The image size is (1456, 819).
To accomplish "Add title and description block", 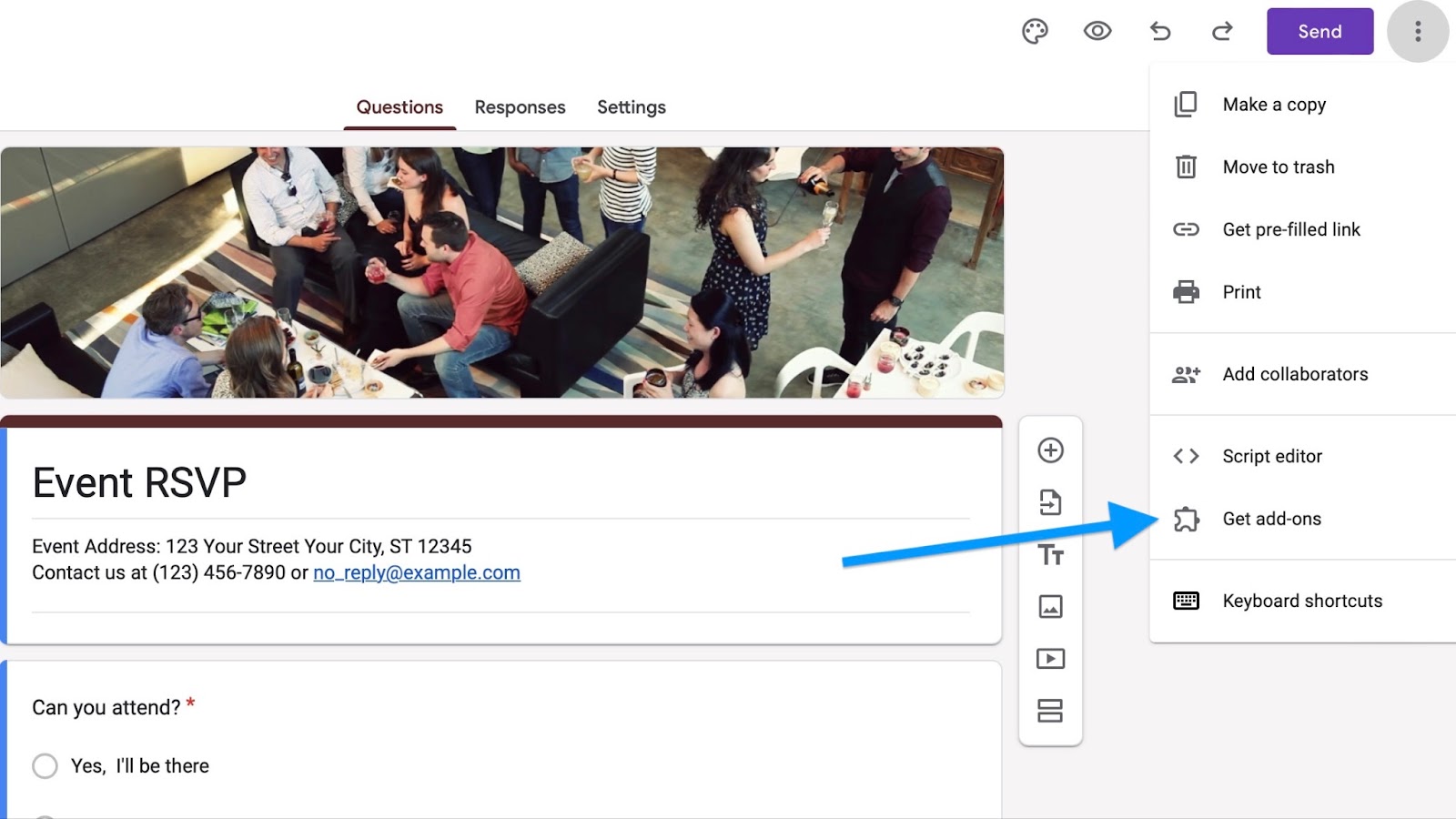I will pos(1050,554).
